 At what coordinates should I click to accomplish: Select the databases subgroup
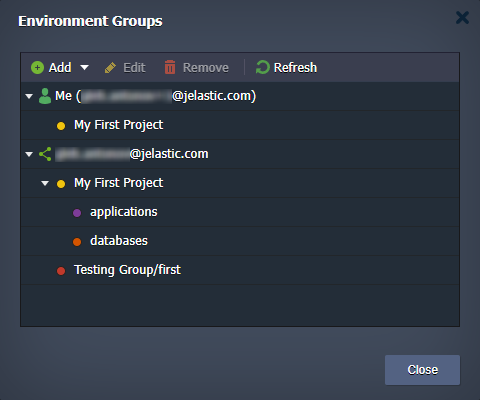pyautogui.click(x=240, y=241)
